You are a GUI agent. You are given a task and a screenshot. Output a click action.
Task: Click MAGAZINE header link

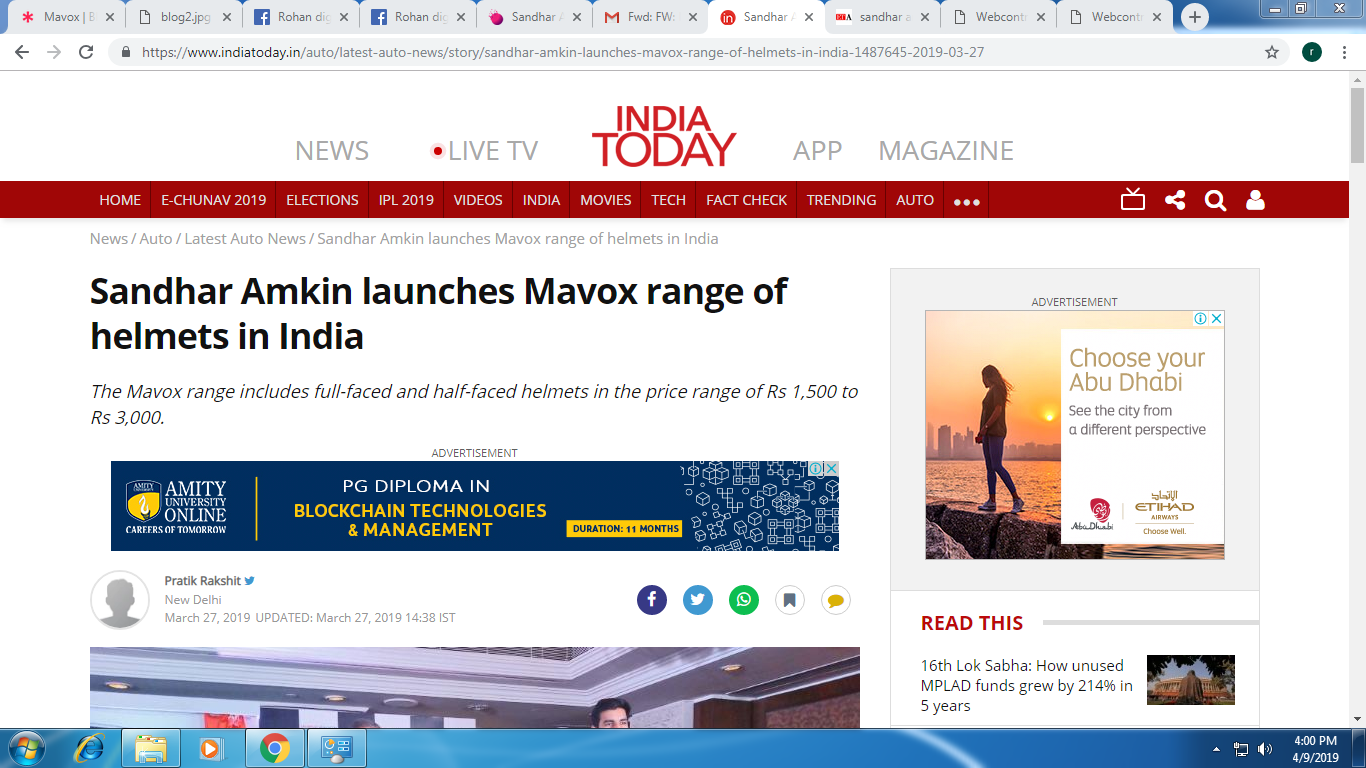[x=946, y=151]
